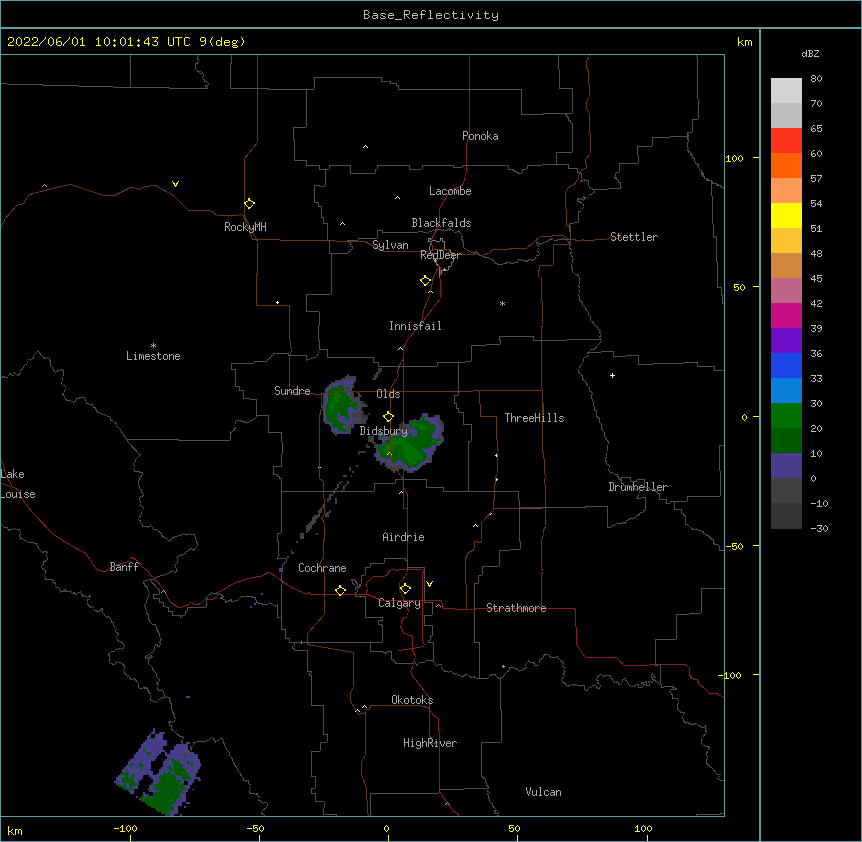Image resolution: width=862 pixels, height=842 pixels.
Task: Click the Sylvan label
Action: [390, 245]
